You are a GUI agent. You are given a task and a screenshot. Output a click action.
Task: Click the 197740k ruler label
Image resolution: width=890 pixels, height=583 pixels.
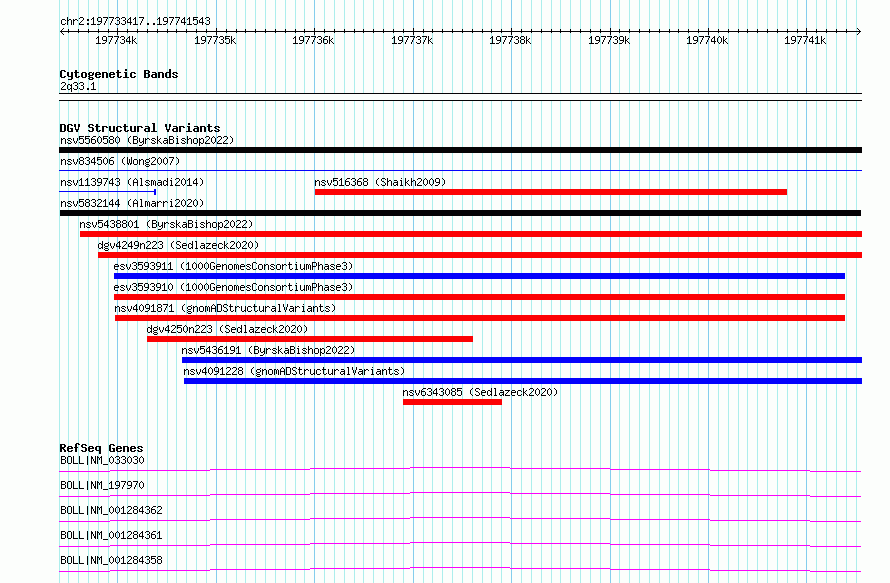pos(707,40)
